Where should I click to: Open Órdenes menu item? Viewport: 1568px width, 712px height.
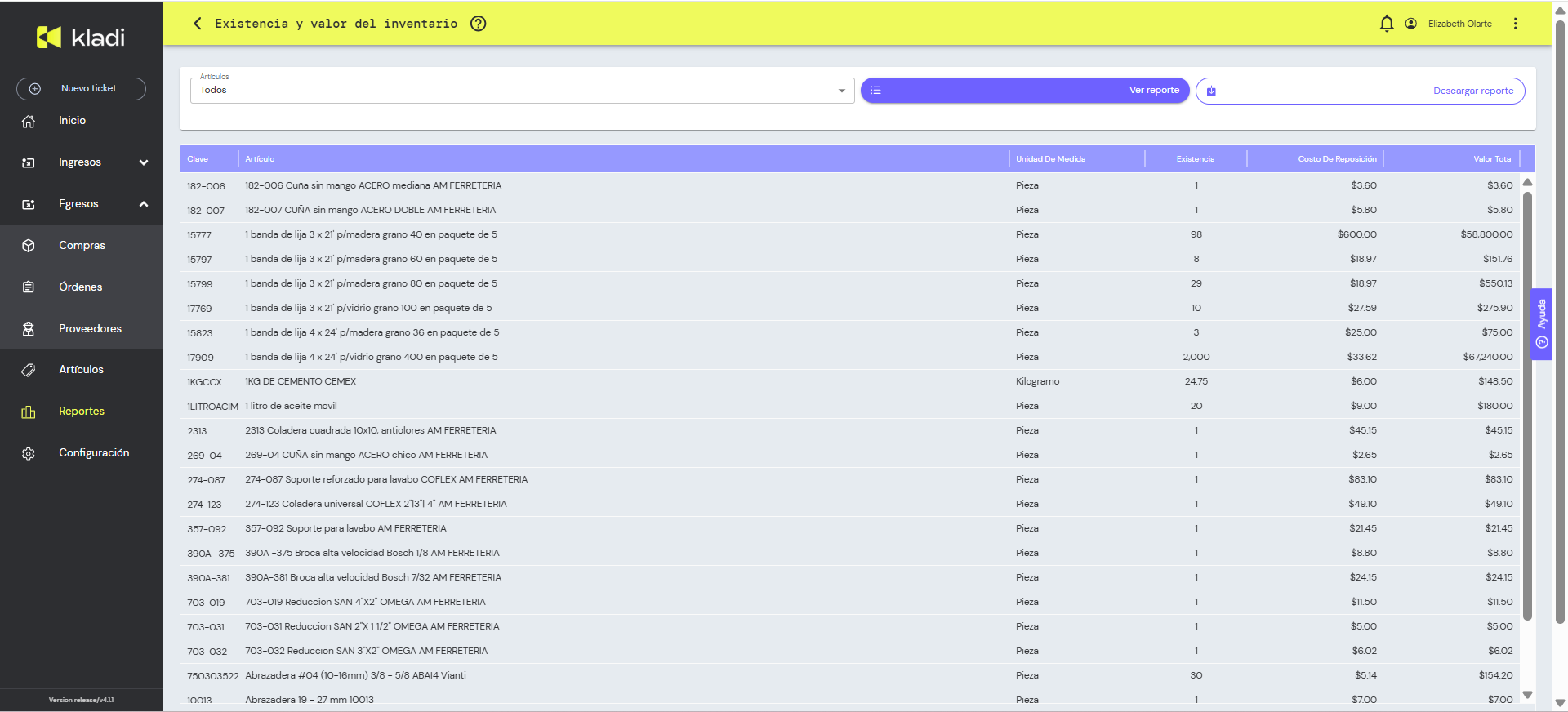(x=81, y=287)
